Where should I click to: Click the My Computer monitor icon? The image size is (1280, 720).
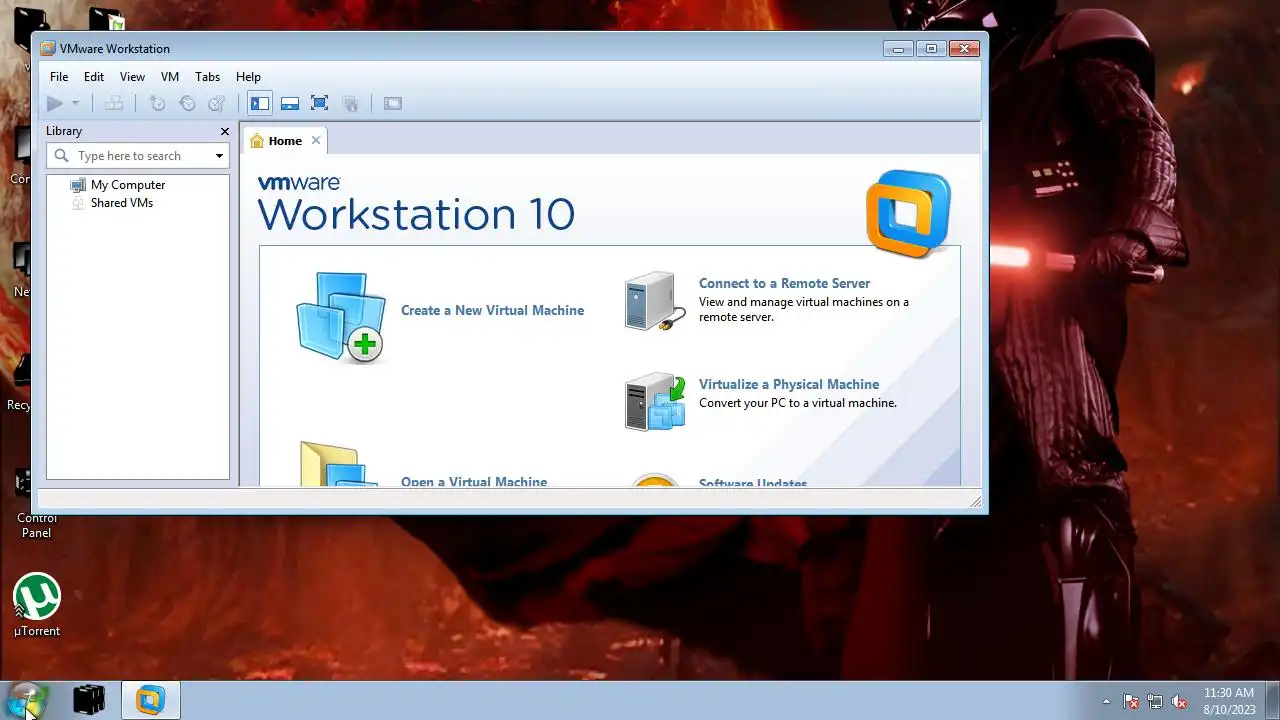[78, 185]
